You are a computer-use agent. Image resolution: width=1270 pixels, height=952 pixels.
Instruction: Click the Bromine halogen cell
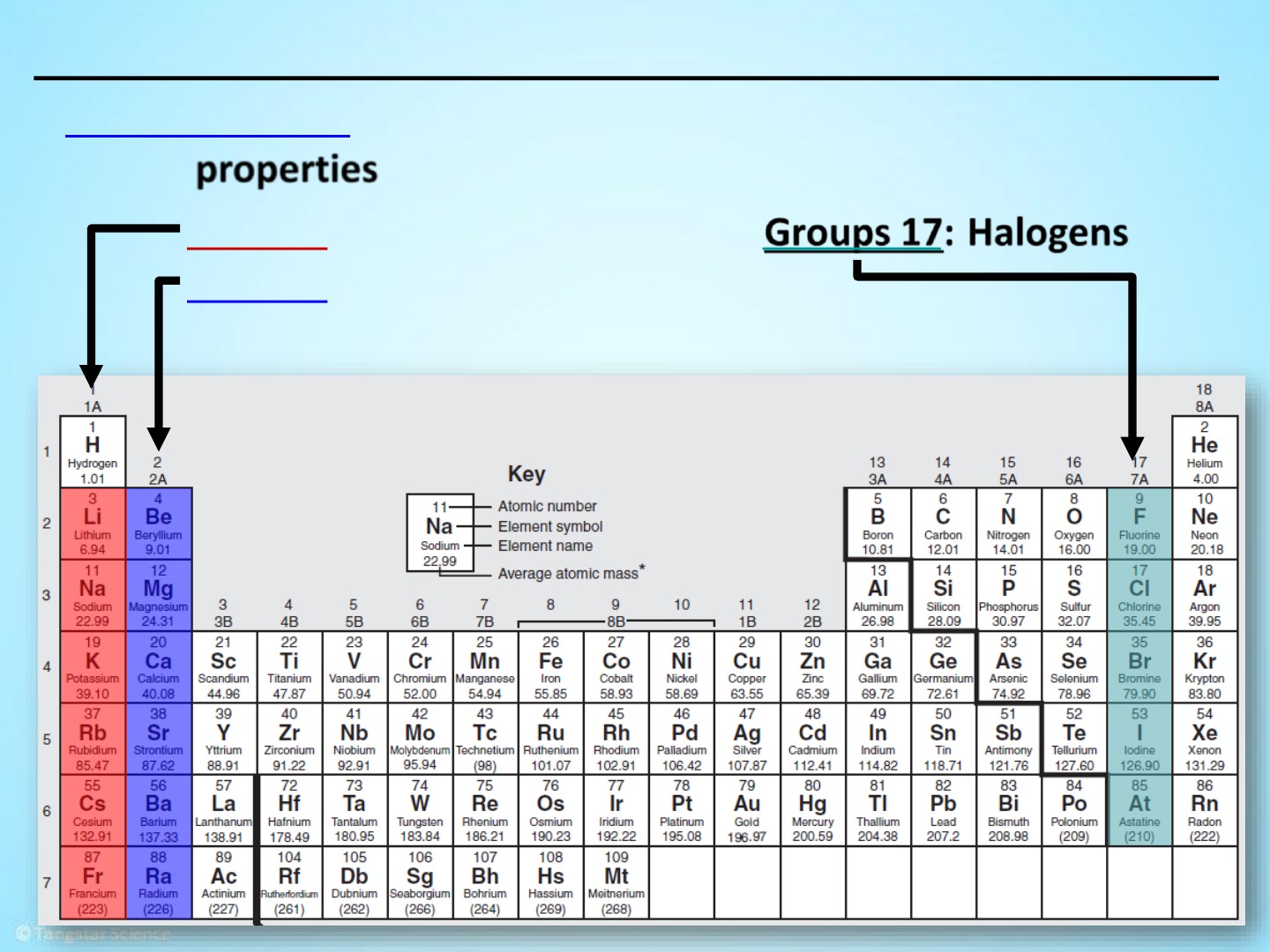tap(1139, 667)
